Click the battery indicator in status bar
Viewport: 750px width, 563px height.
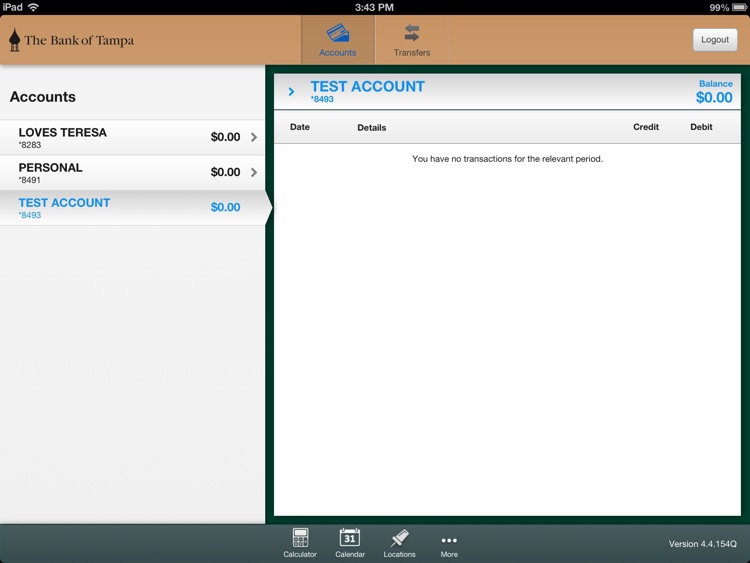point(739,7)
